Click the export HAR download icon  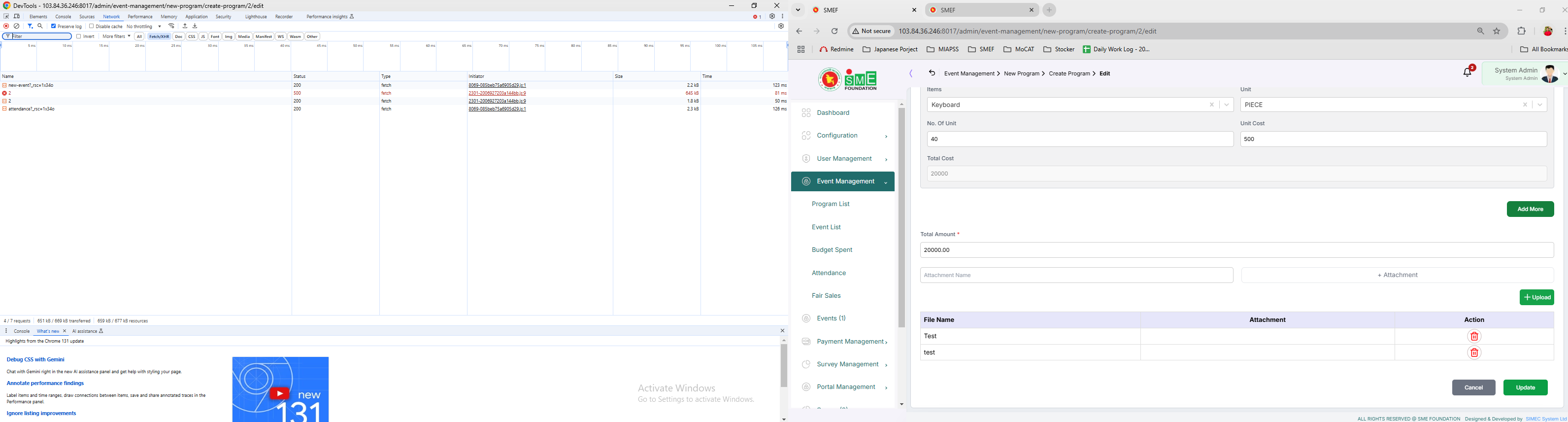[195, 26]
